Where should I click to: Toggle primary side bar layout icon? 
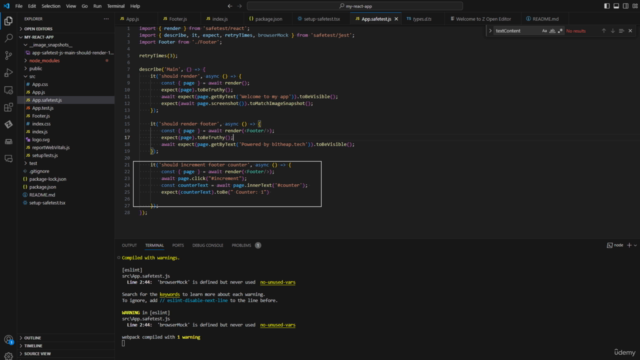point(607,6)
